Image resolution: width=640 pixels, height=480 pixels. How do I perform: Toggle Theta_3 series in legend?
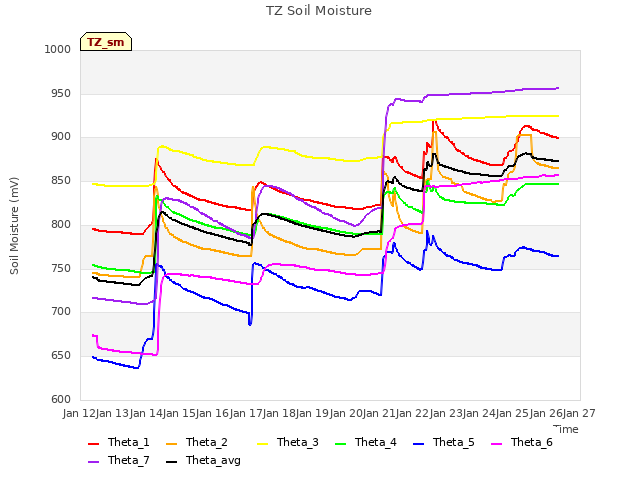click(x=288, y=442)
